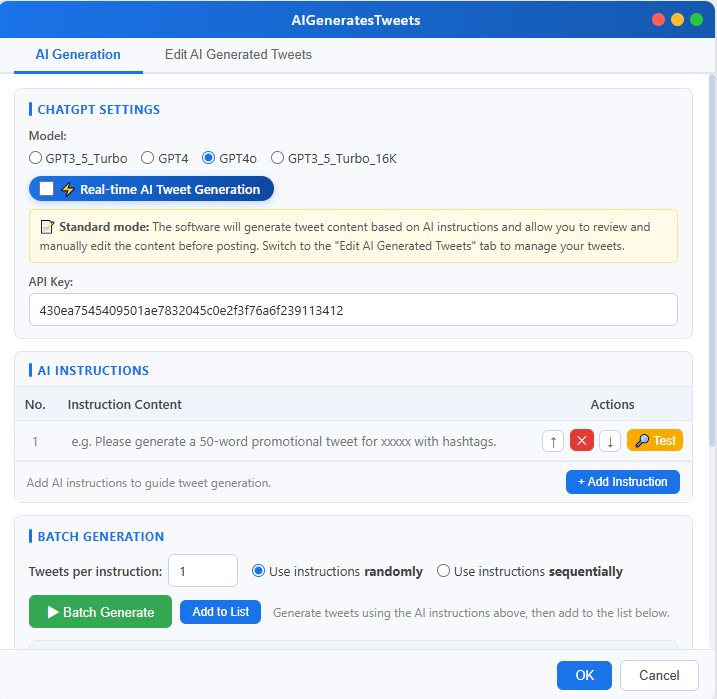This screenshot has width=717, height=699.
Task: Choose the GPT3_5_Turbo_16K model
Action: [x=278, y=158]
